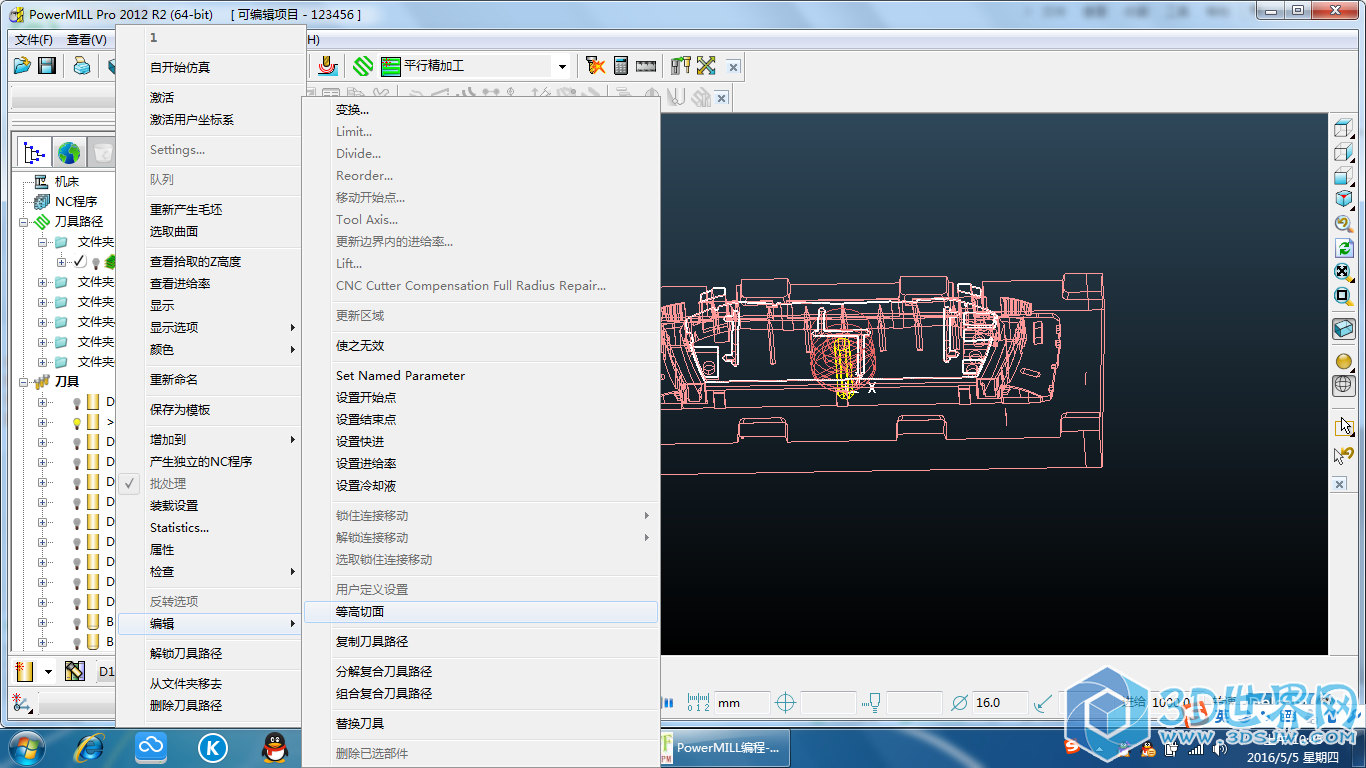Toggle the active toolpath checkmark in tree
Viewport: 1366px width, 768px height.
point(80,261)
